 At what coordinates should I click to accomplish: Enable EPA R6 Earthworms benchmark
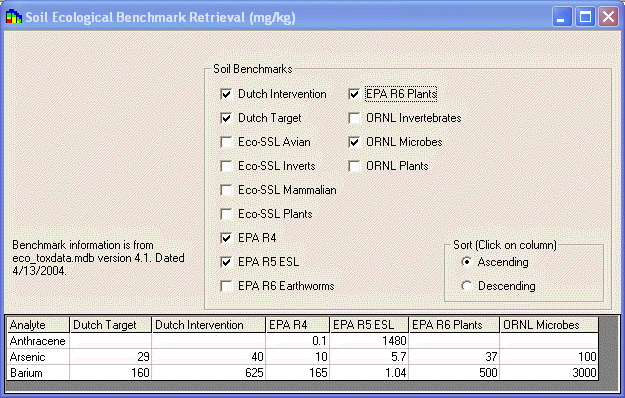226,286
